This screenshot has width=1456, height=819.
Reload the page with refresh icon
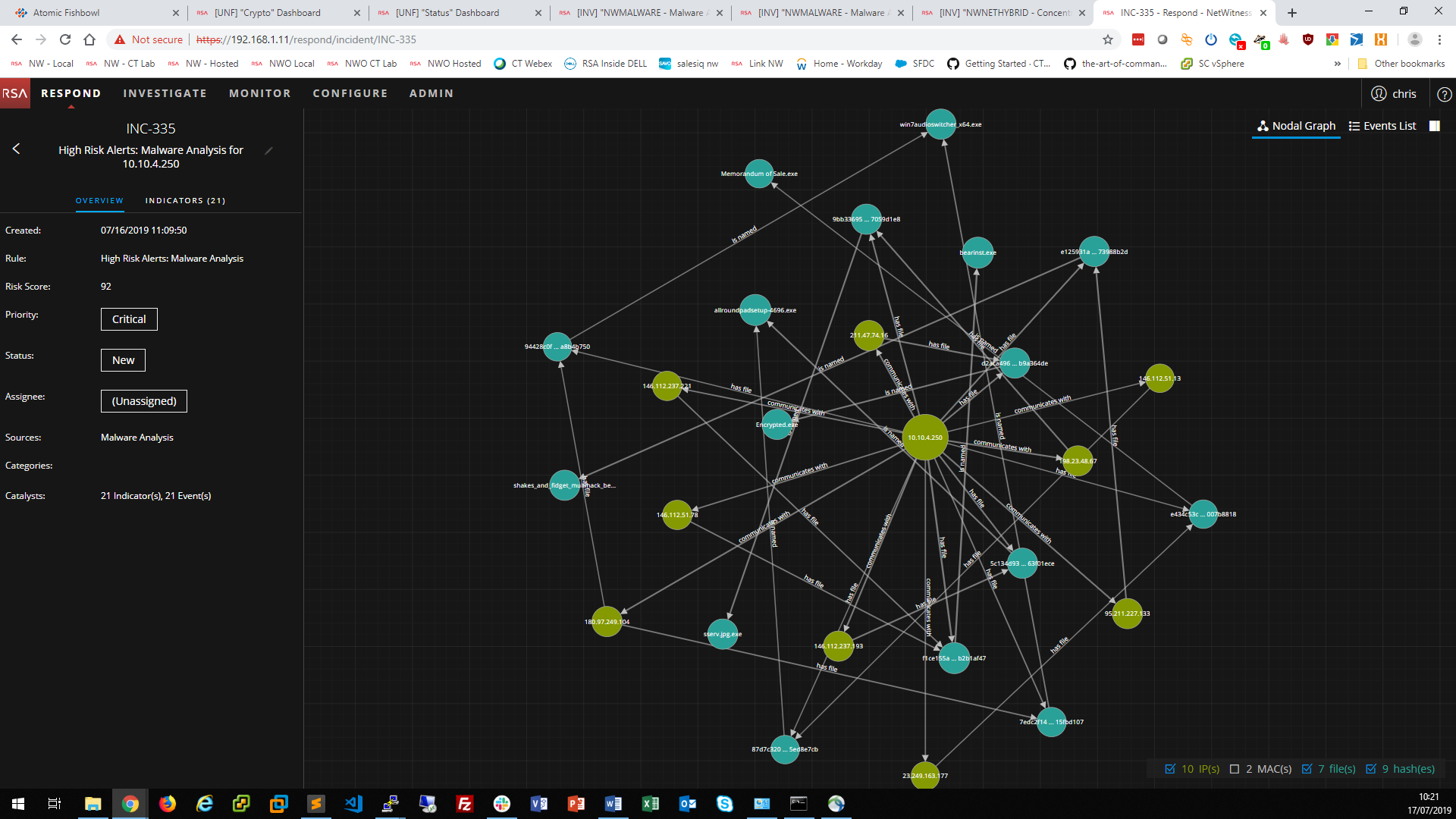click(x=65, y=39)
